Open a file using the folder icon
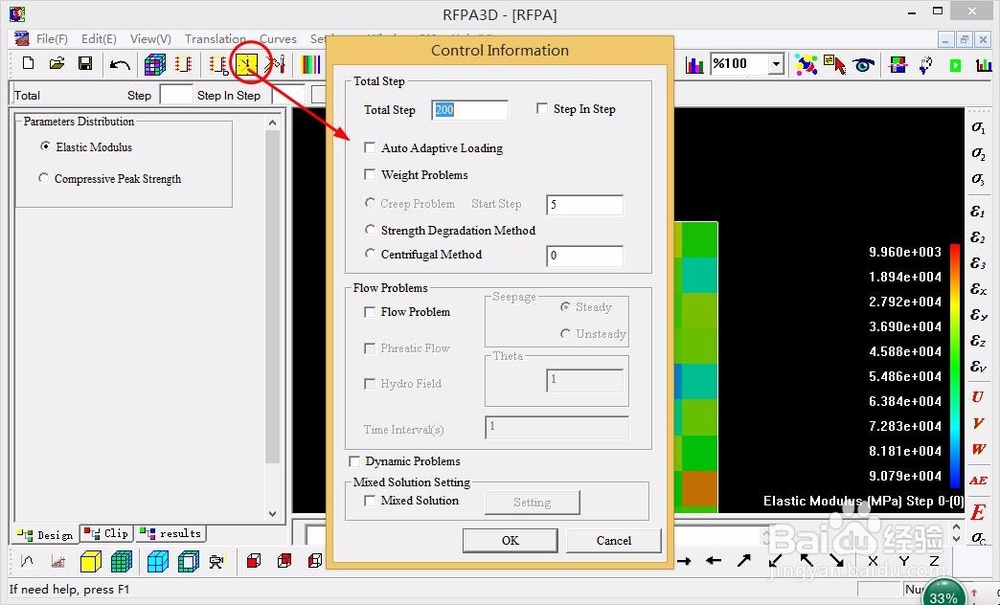Screen dimensions: 1000x605 point(57,63)
